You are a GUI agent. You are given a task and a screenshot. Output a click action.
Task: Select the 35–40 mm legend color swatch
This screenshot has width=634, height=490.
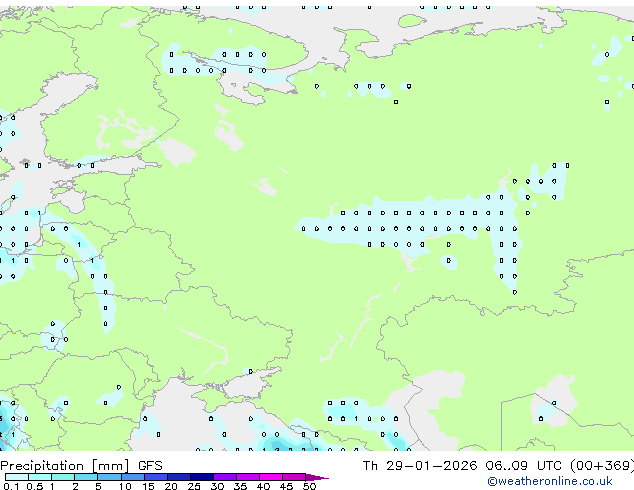click(x=248, y=477)
